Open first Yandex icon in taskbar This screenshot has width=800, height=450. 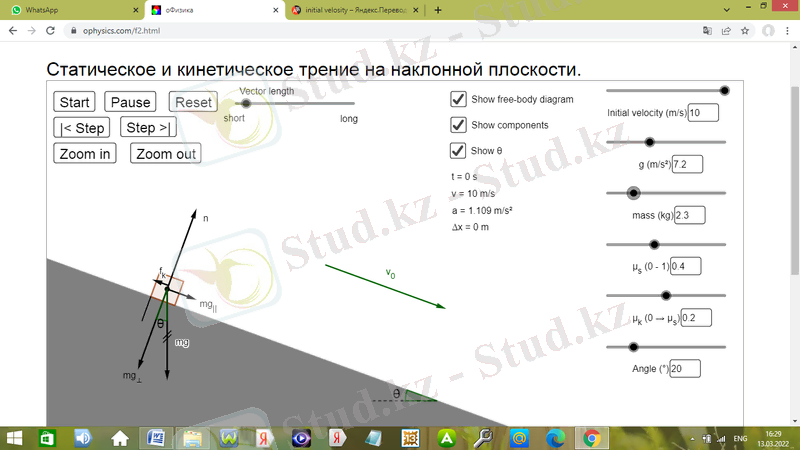tap(264, 438)
